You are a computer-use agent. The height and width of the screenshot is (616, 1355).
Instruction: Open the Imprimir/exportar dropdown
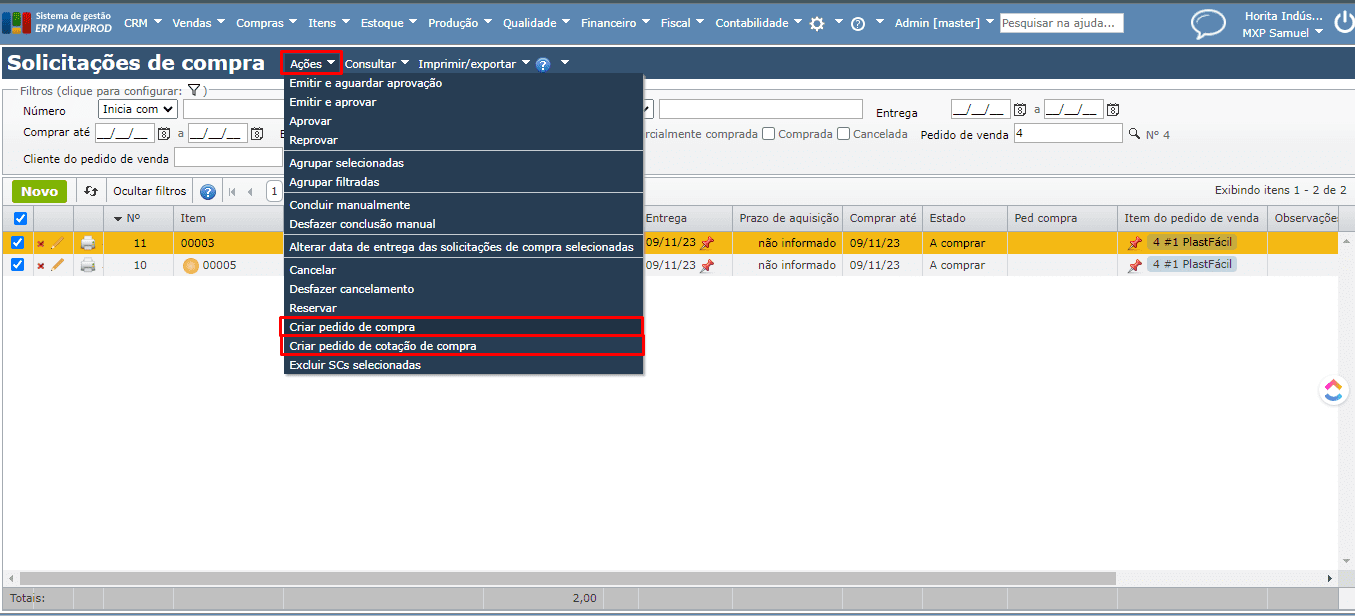pyautogui.click(x=474, y=64)
